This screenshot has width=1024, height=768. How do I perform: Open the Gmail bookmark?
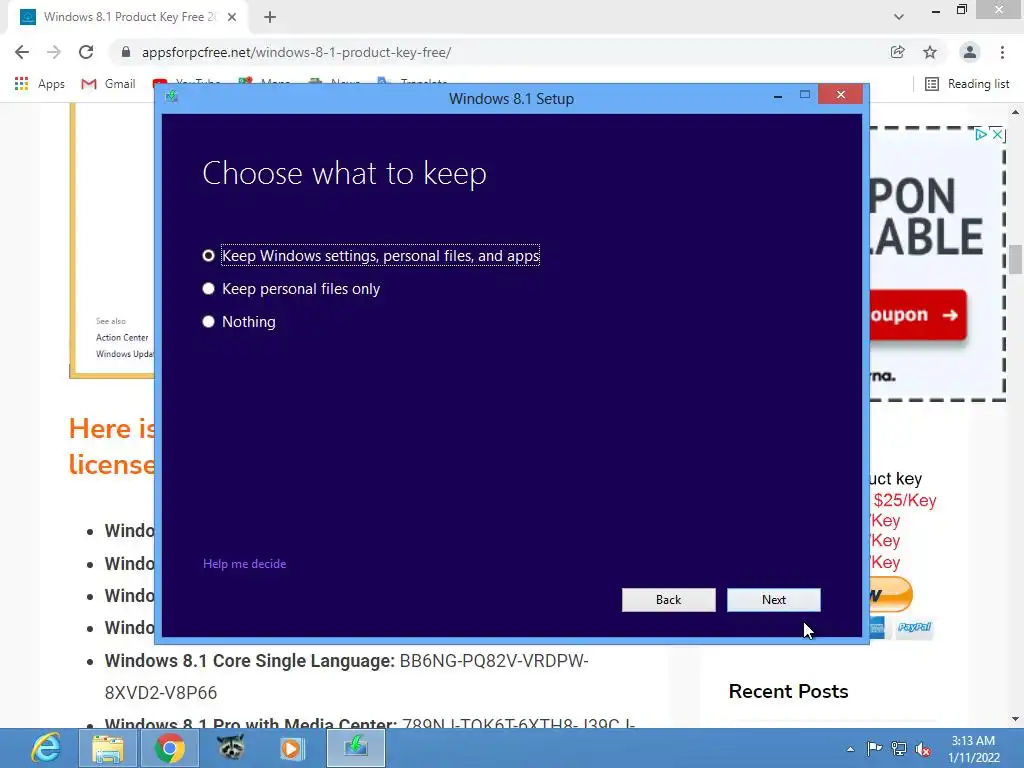tap(108, 84)
